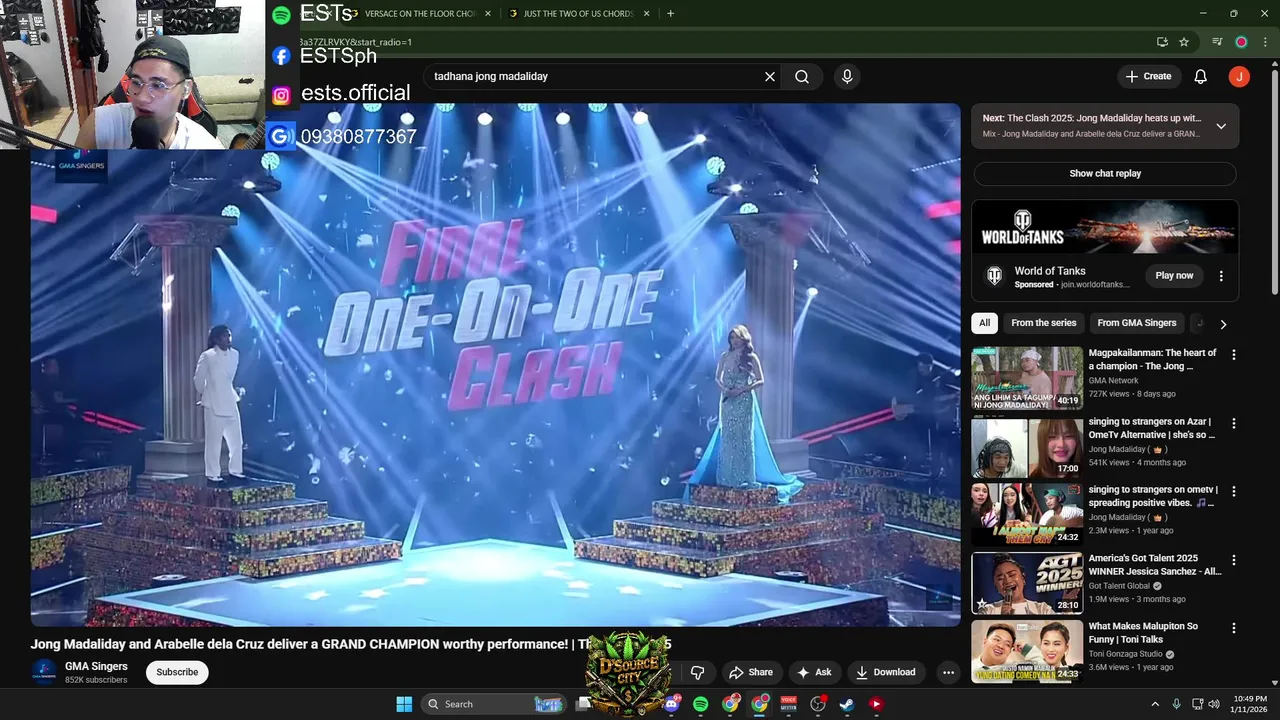The image size is (1280, 720).
Task: Open singing to strangers on Azar thumbnail
Action: pyautogui.click(x=1027, y=447)
